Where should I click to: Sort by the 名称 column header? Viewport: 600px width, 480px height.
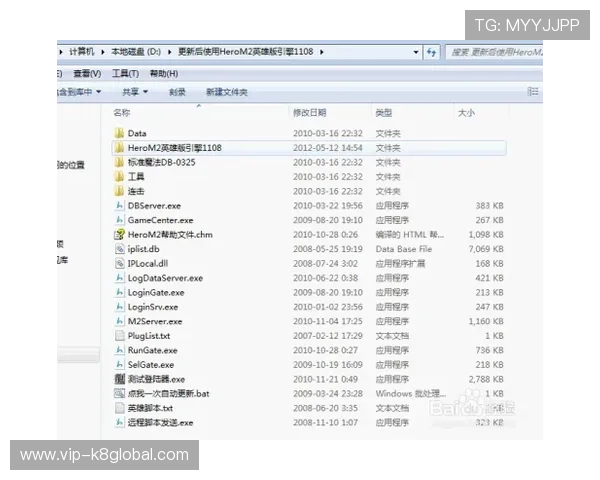pyautogui.click(x=122, y=113)
